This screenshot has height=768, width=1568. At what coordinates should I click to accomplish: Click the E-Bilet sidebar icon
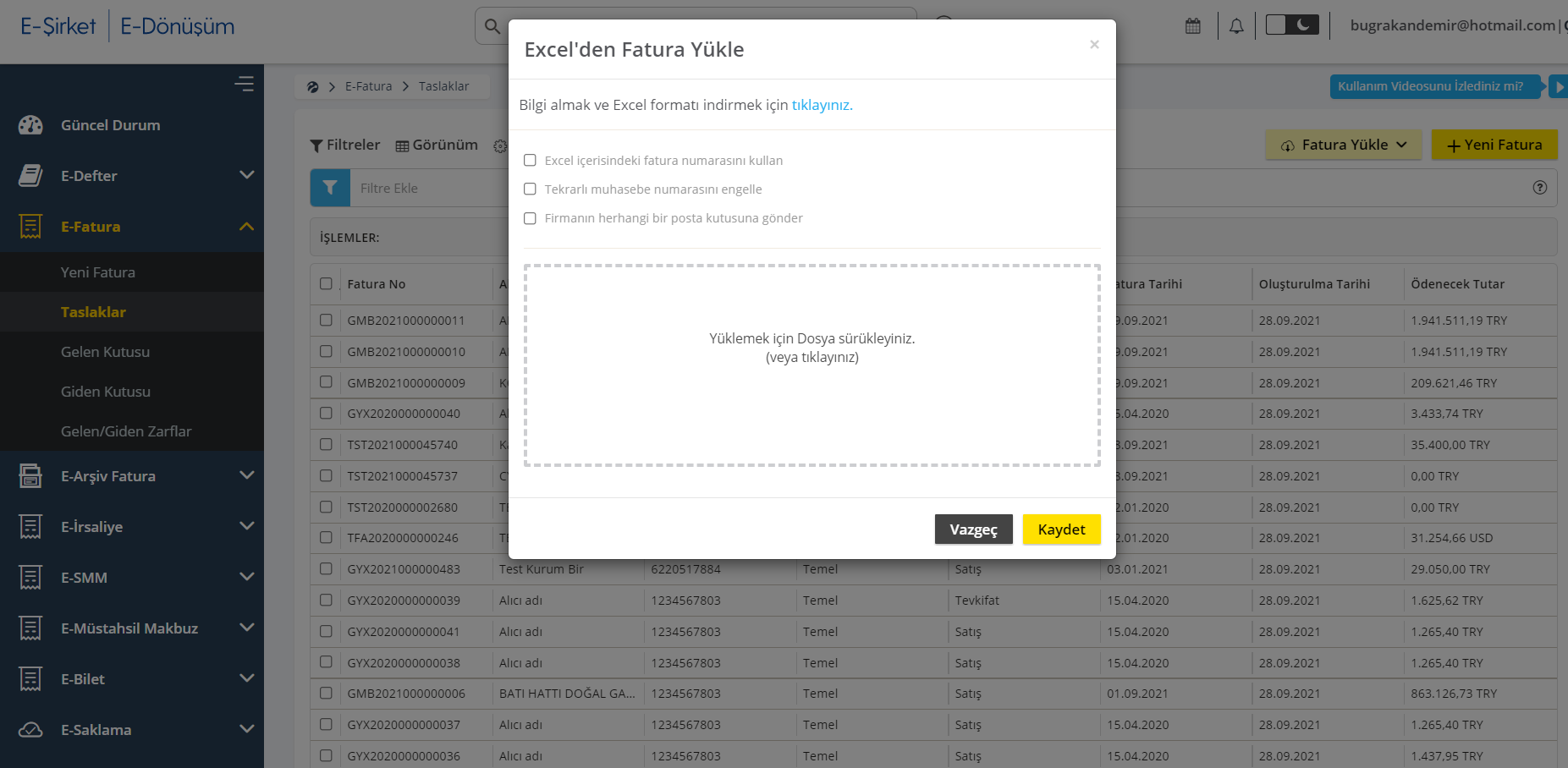coord(30,679)
